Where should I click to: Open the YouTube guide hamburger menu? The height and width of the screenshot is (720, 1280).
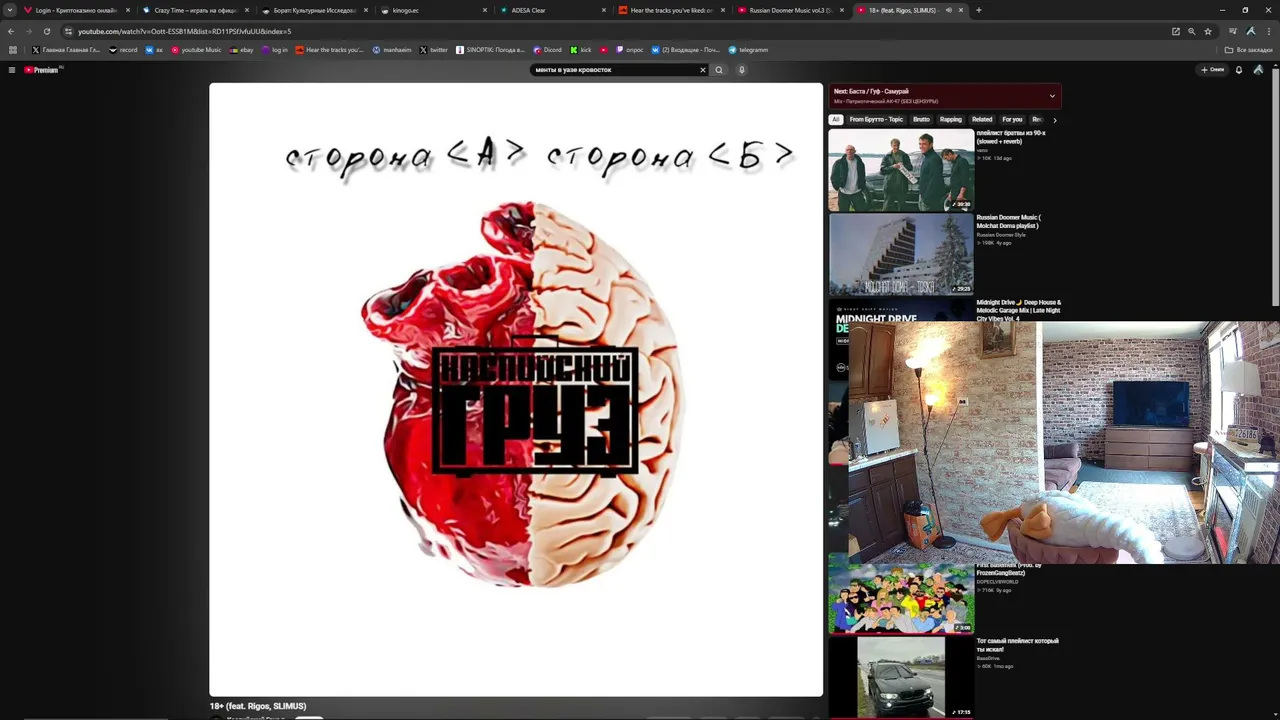(12, 70)
